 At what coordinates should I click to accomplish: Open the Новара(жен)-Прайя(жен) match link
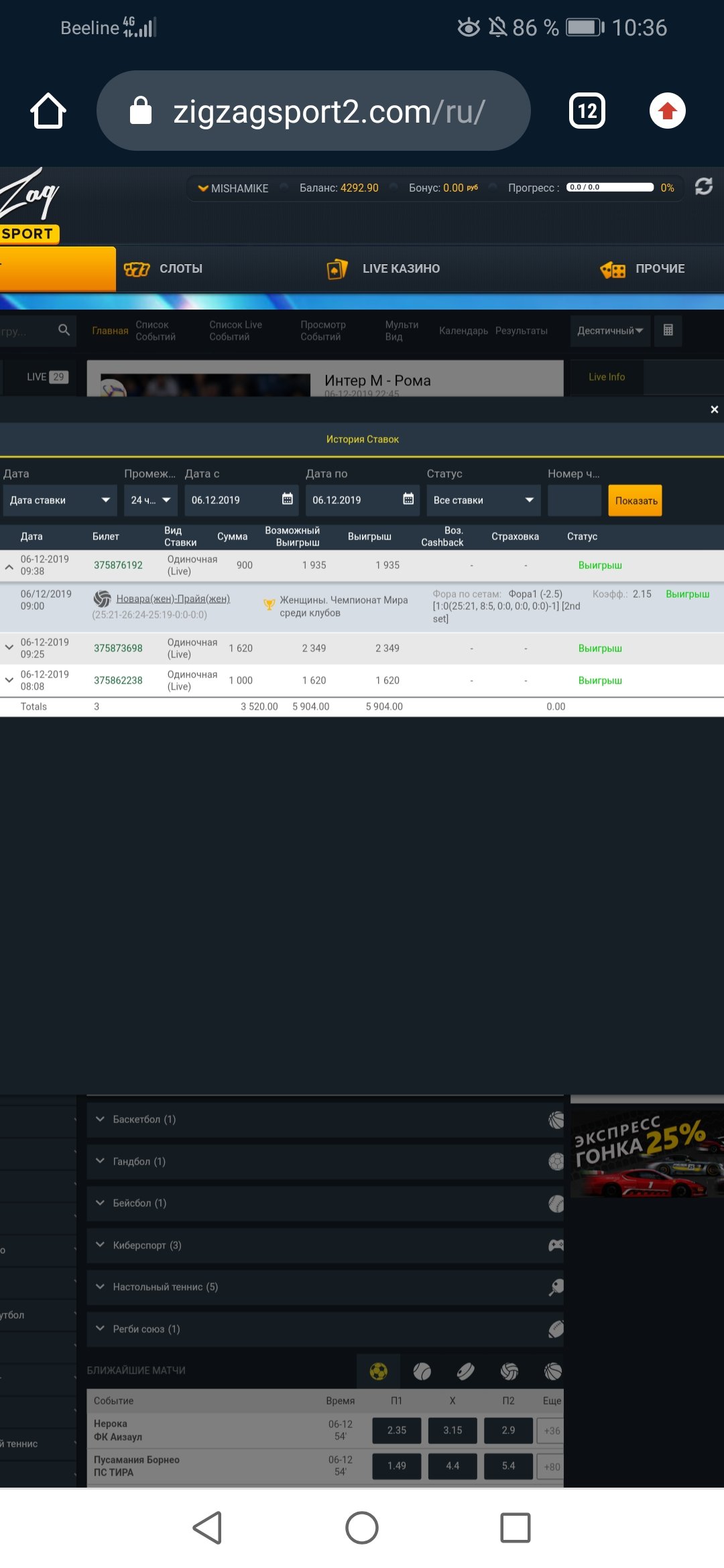(173, 599)
